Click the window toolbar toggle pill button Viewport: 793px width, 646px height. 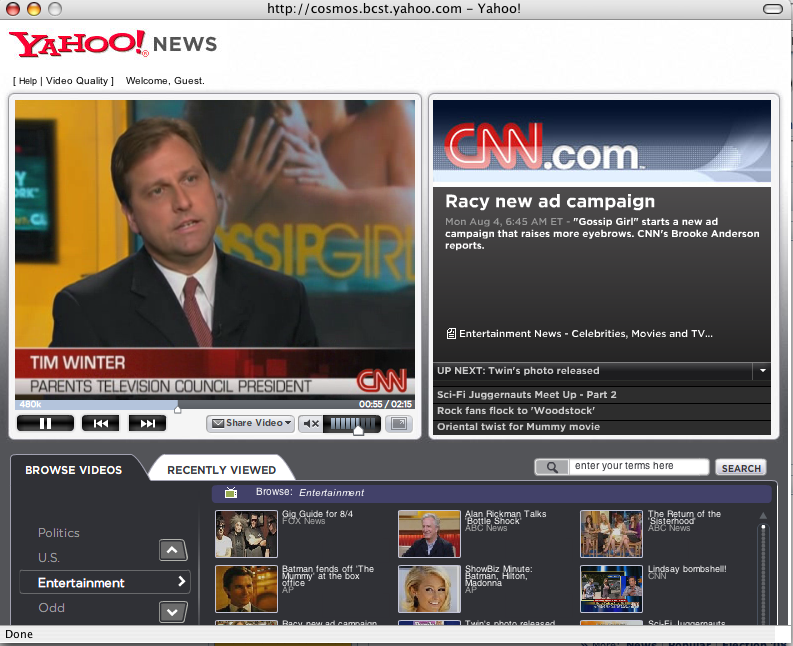point(773,9)
